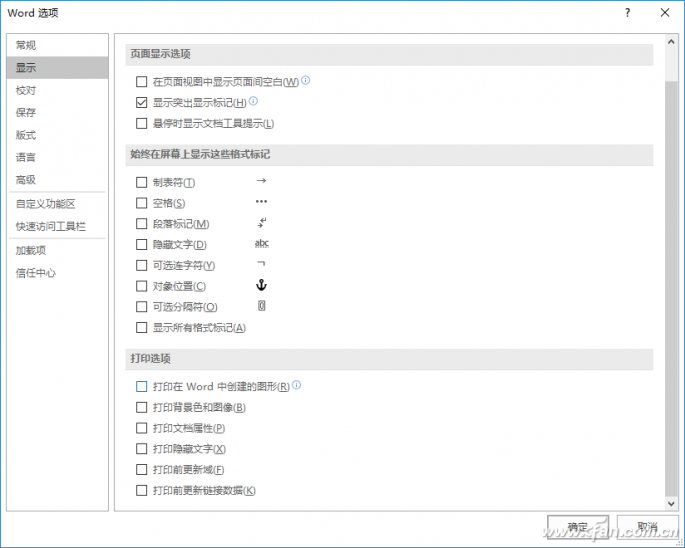Switch to 校对 options page
The height and width of the screenshot is (548, 685).
point(26,90)
